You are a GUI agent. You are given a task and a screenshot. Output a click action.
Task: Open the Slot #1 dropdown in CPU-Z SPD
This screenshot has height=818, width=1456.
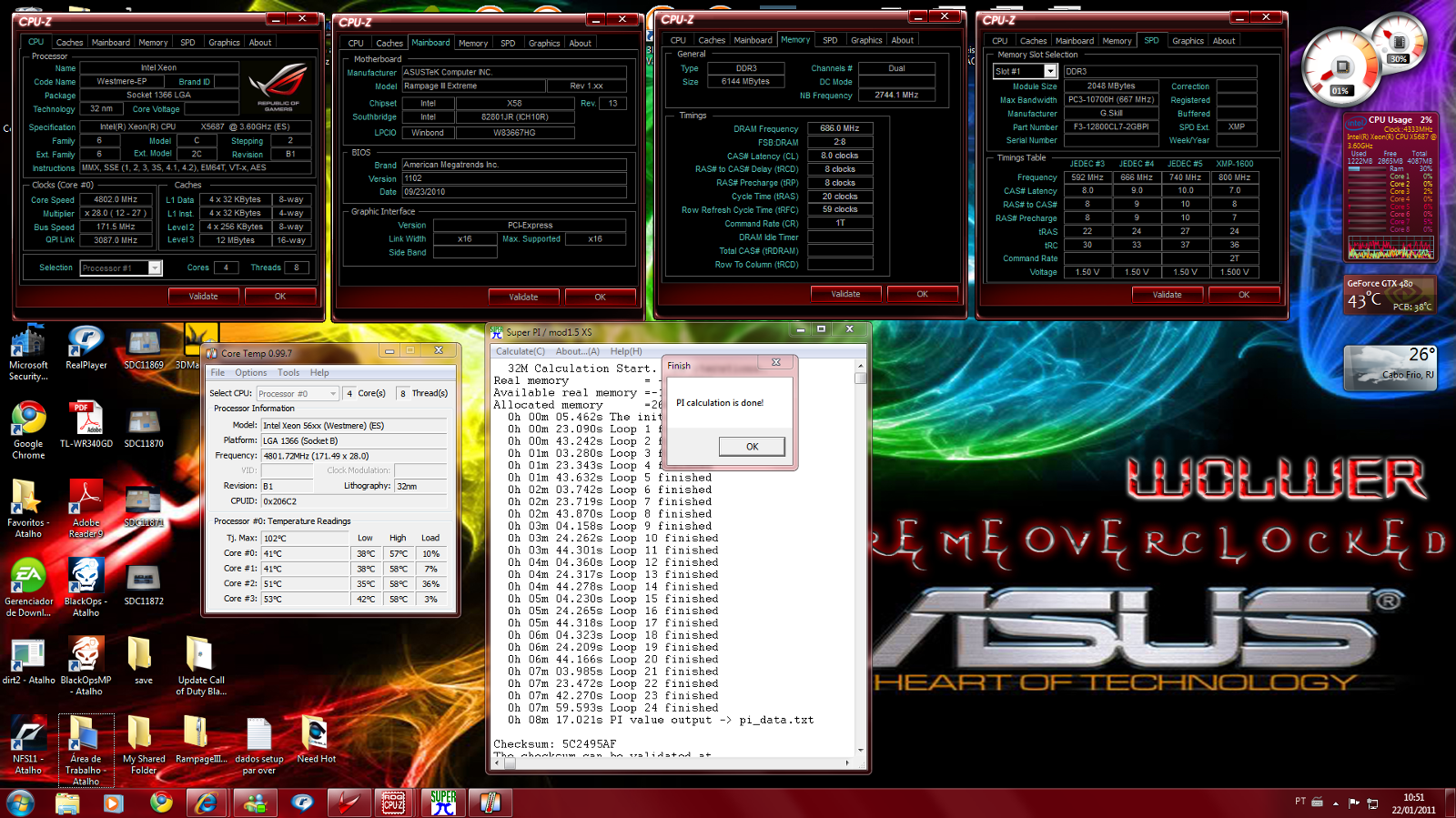[1050, 71]
